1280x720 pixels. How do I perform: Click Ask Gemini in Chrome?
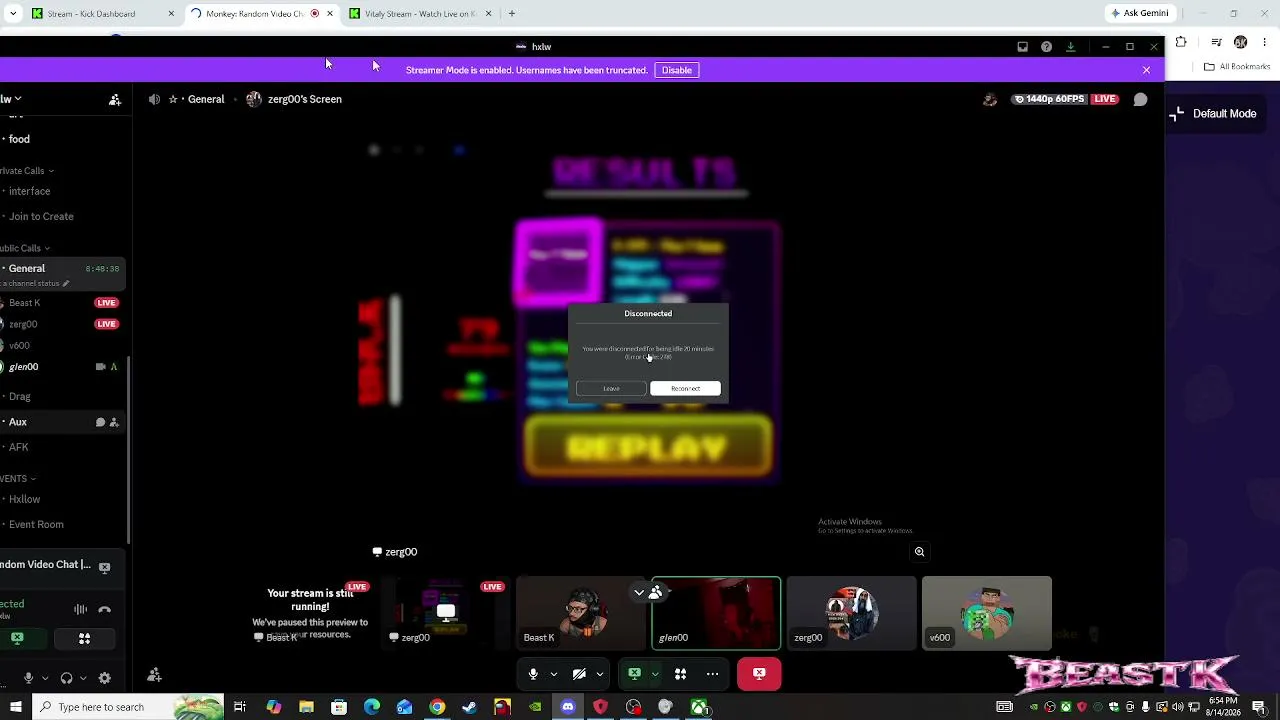[x=1139, y=13]
